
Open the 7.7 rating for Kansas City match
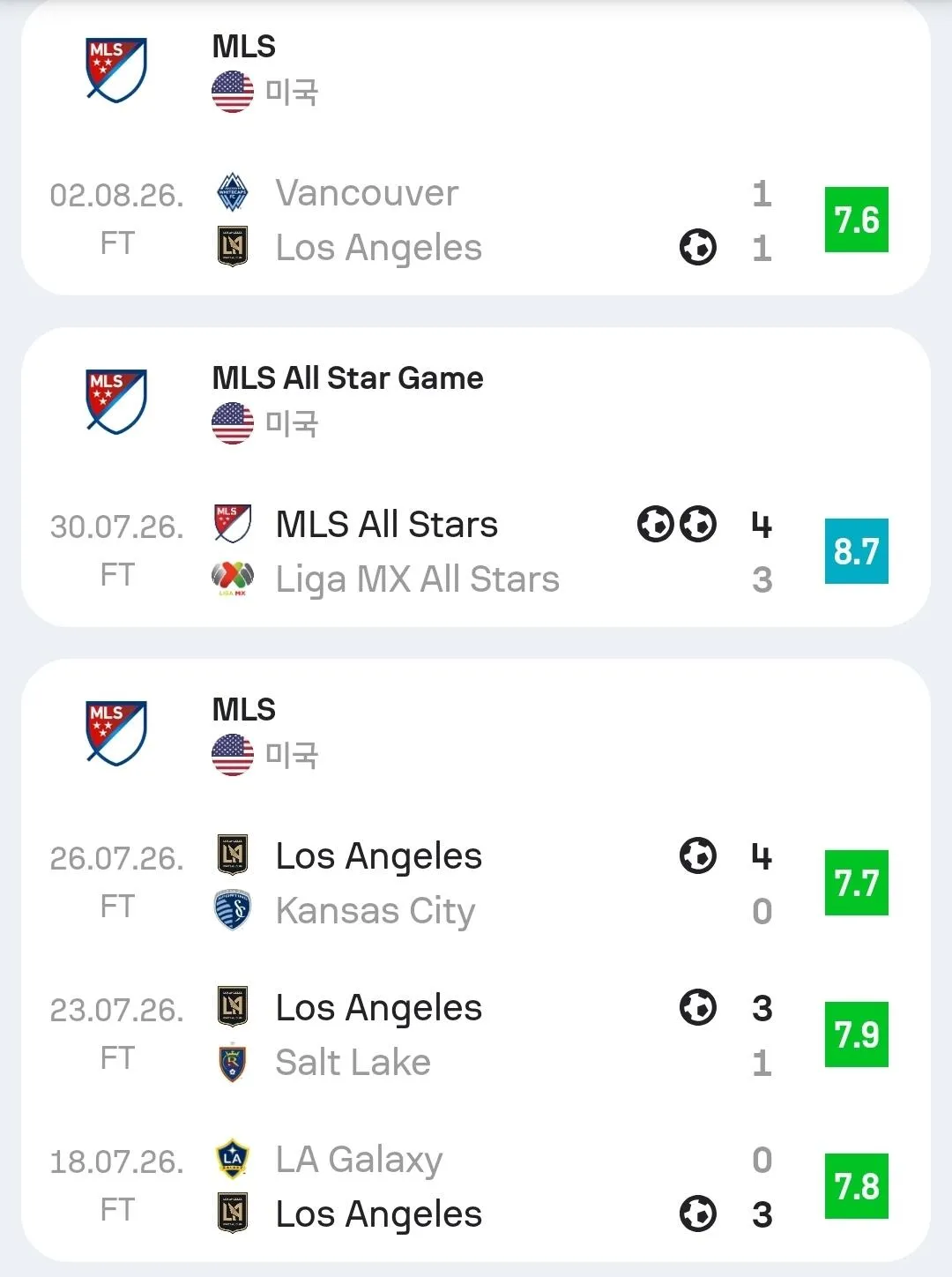pos(857,883)
